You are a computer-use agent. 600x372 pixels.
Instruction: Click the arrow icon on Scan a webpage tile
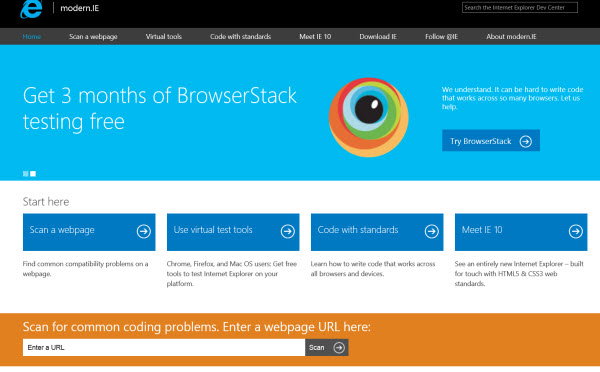(x=143, y=231)
